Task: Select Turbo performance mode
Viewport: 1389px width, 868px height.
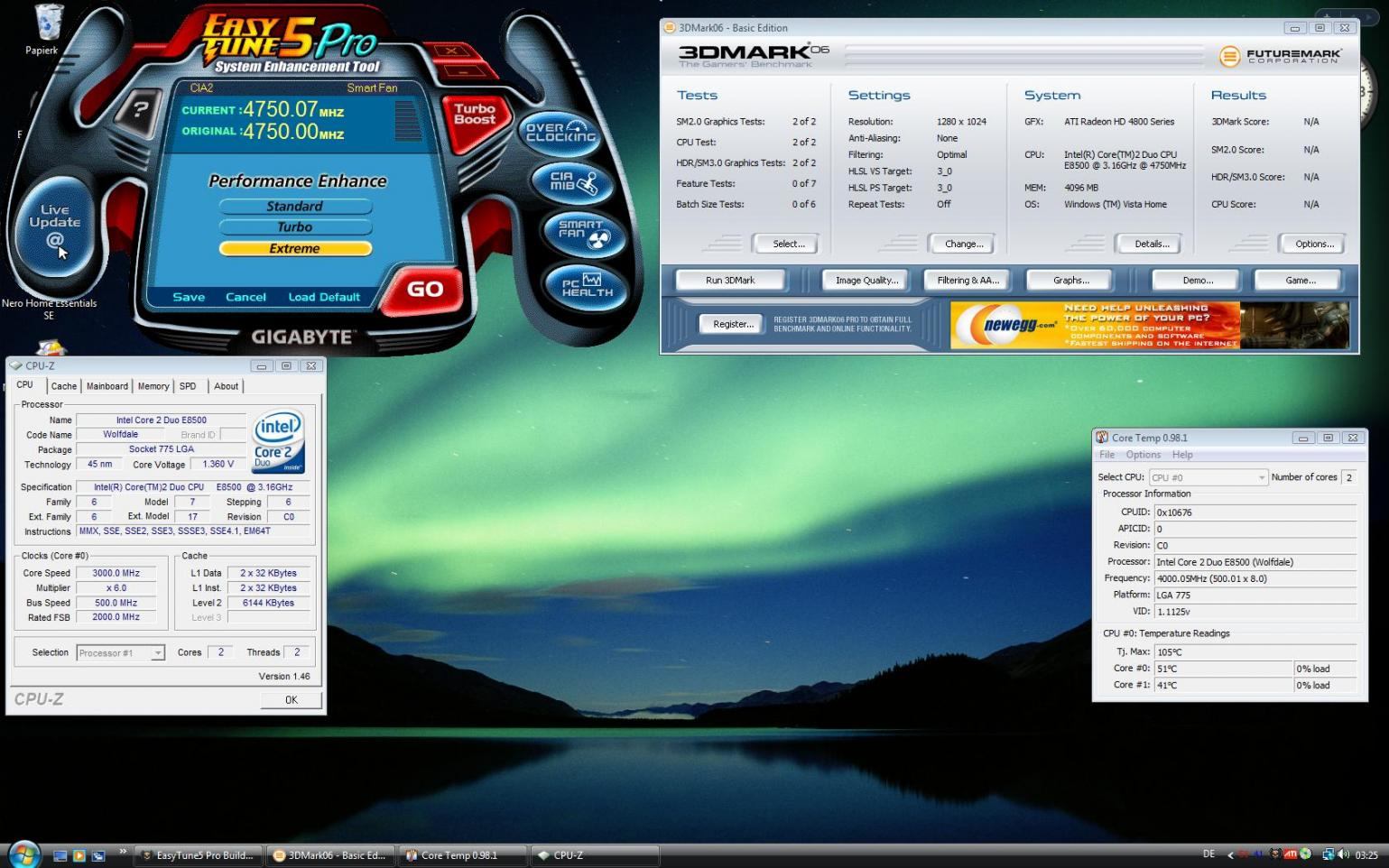Action: coord(295,227)
